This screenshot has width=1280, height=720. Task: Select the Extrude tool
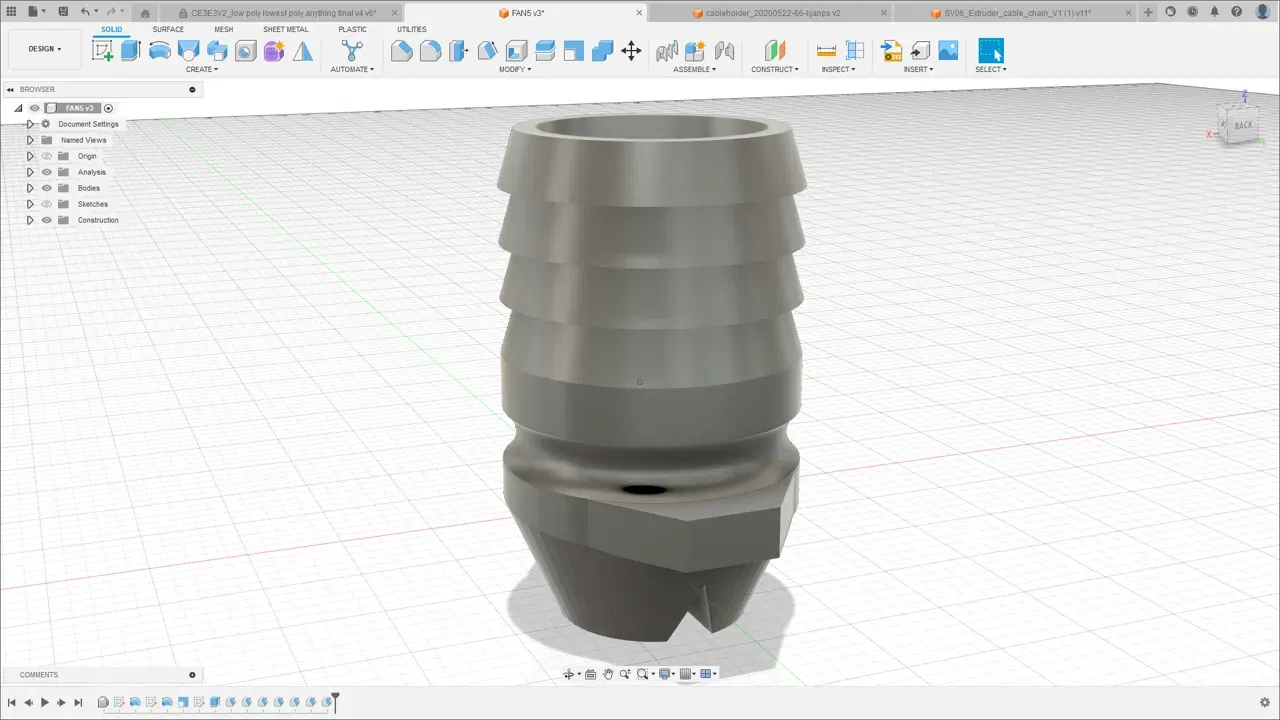(130, 51)
